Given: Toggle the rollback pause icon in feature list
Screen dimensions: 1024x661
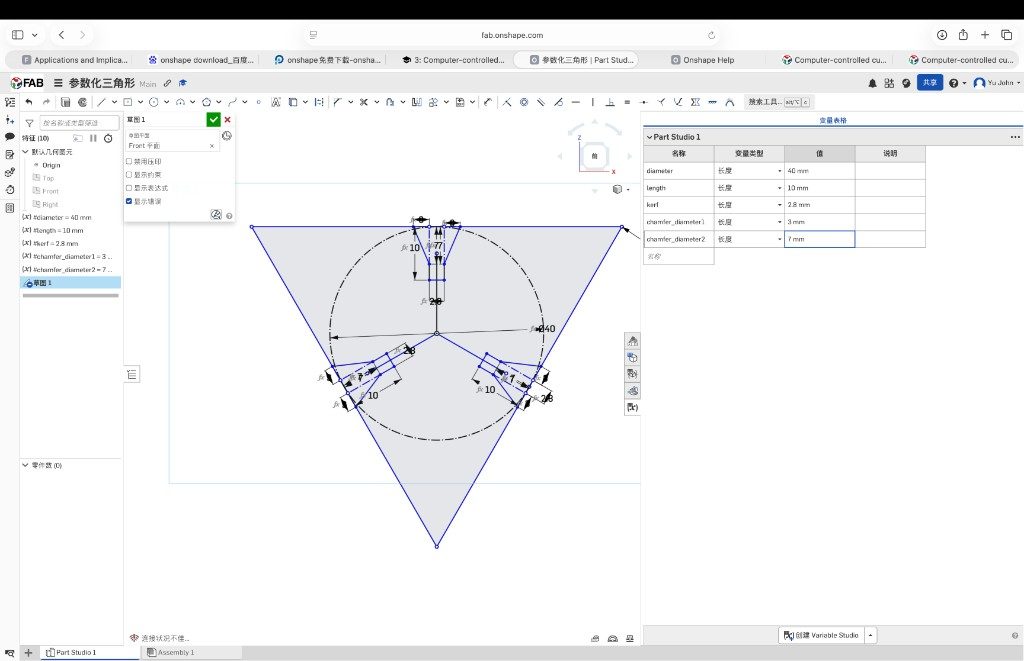Looking at the screenshot, I should 93,138.
